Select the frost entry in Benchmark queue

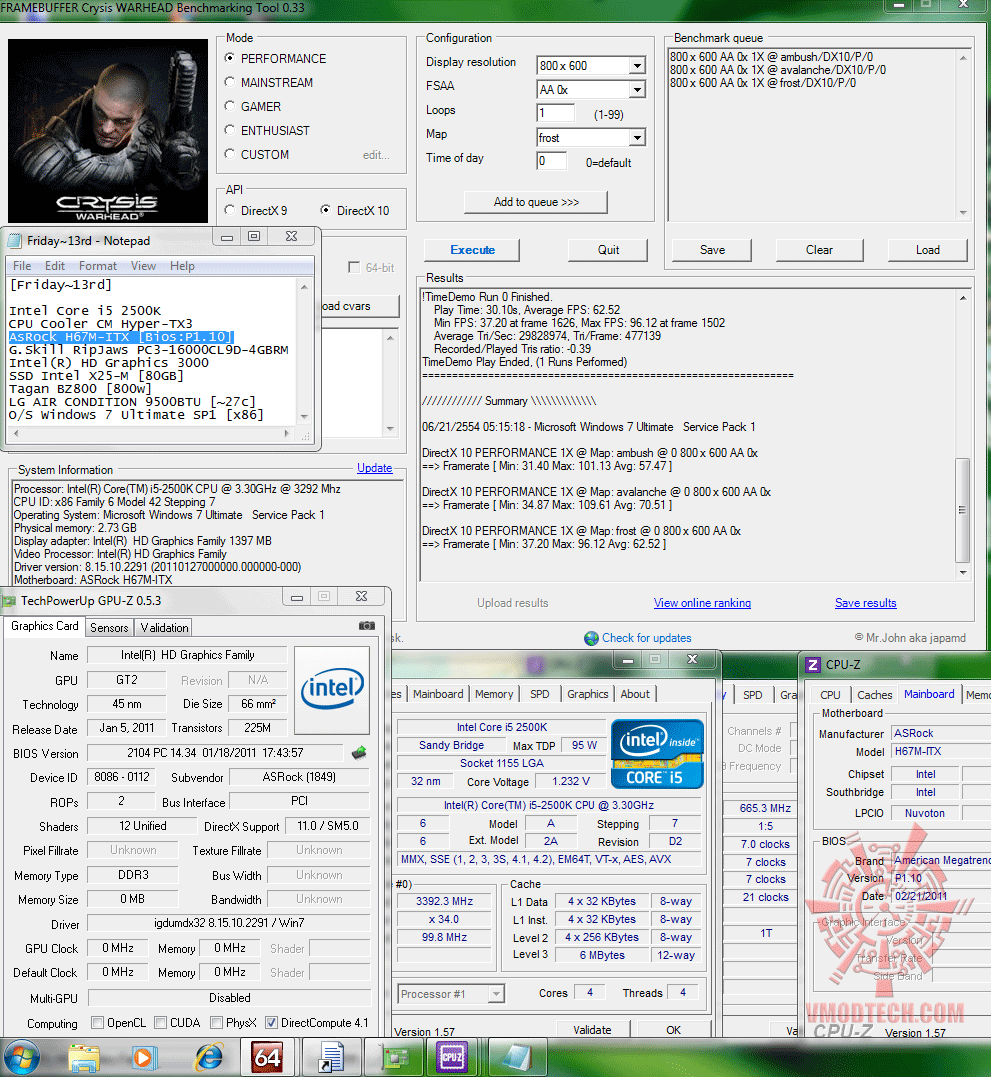coord(762,83)
